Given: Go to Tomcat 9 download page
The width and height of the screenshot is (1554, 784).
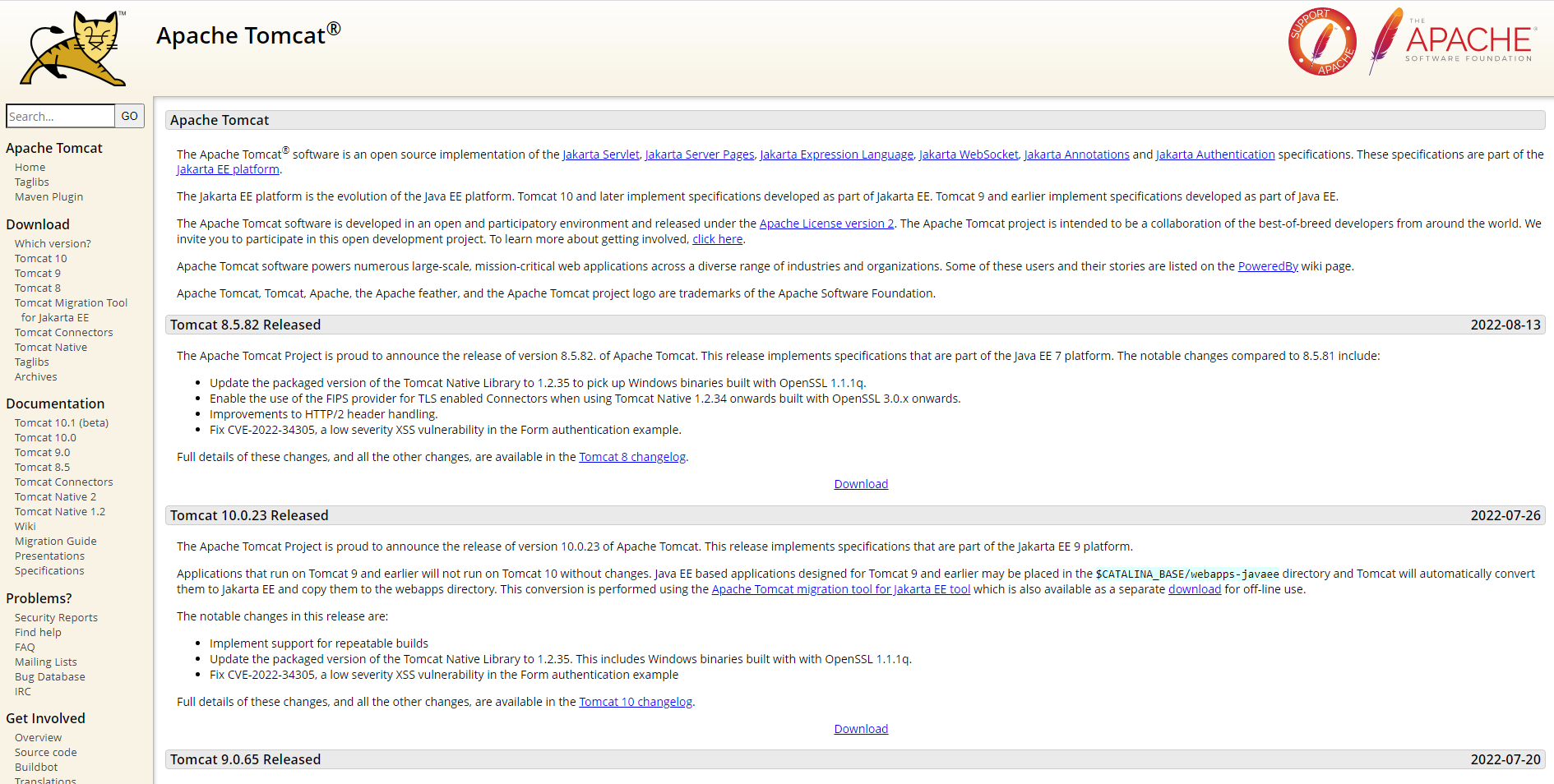Looking at the screenshot, I should (38, 273).
